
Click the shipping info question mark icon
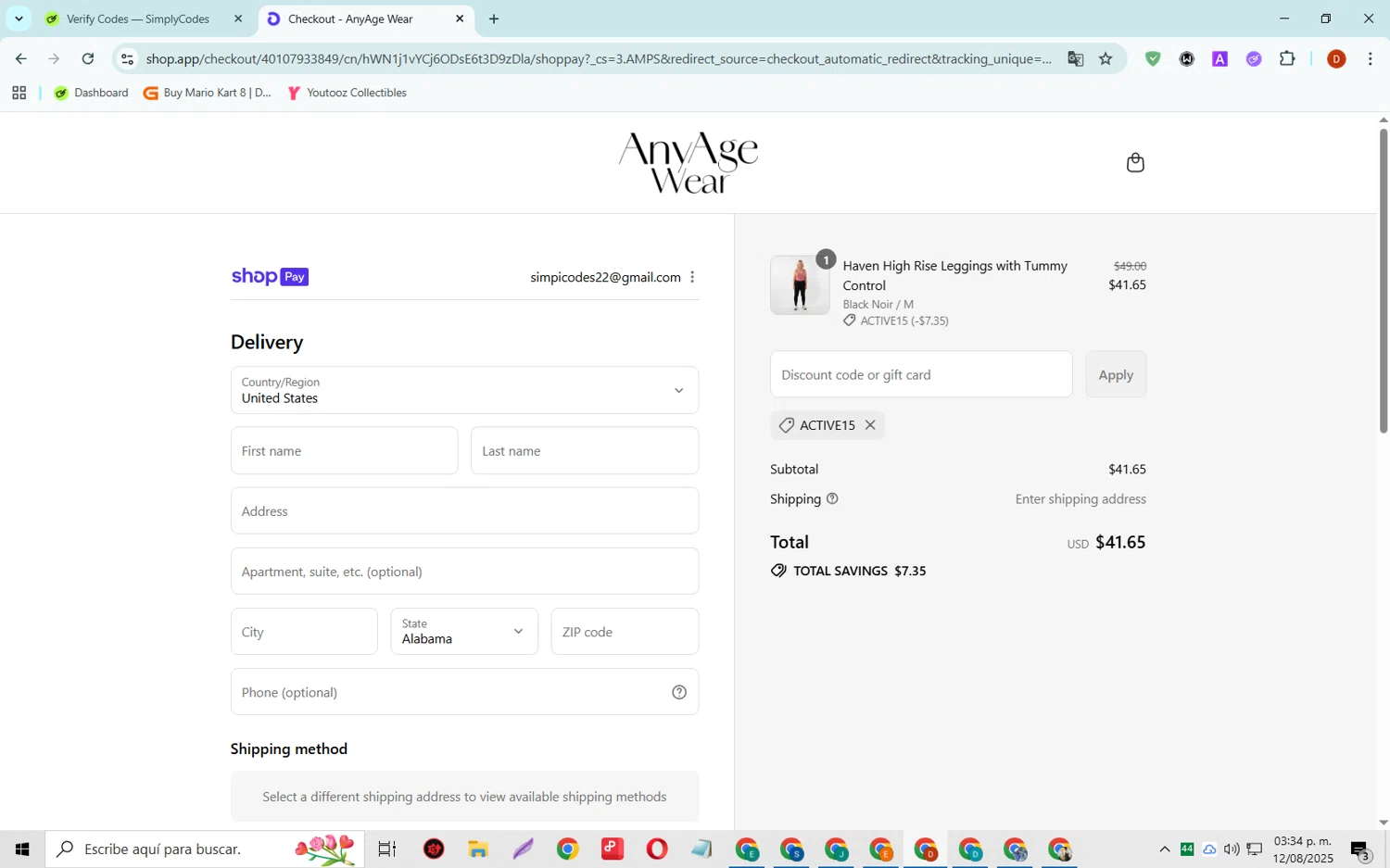(832, 499)
